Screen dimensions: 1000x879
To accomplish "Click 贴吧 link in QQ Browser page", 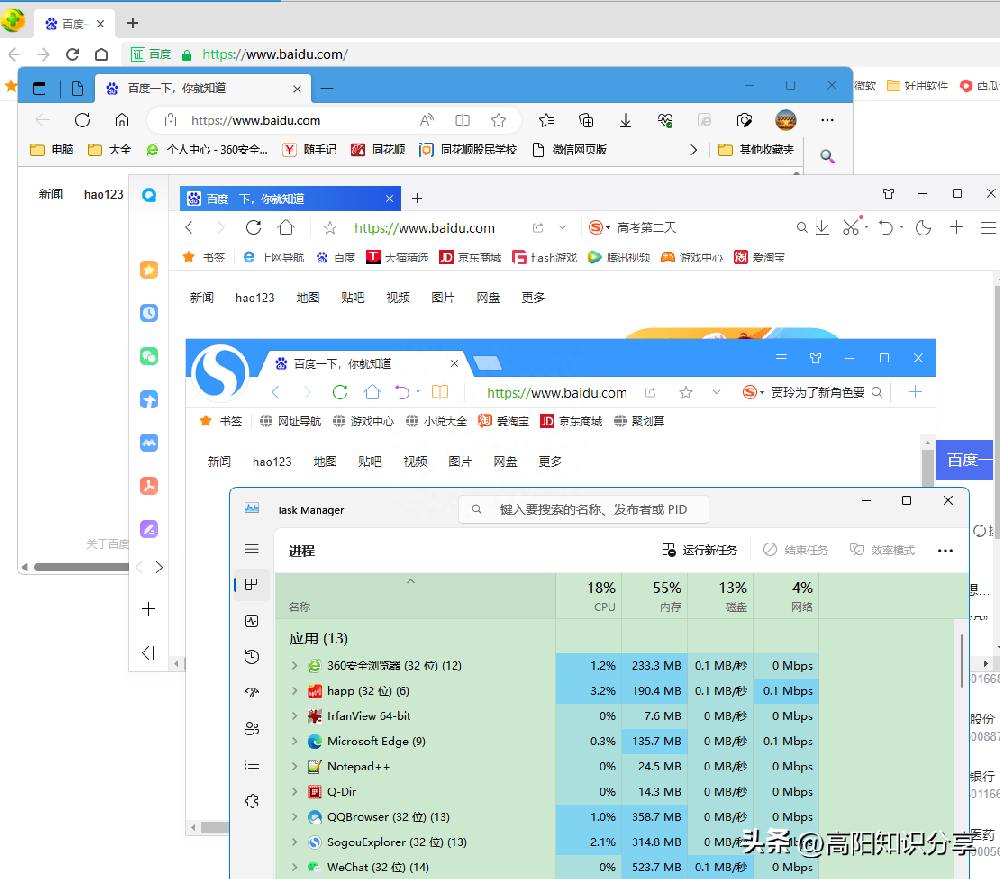I will 353,297.
